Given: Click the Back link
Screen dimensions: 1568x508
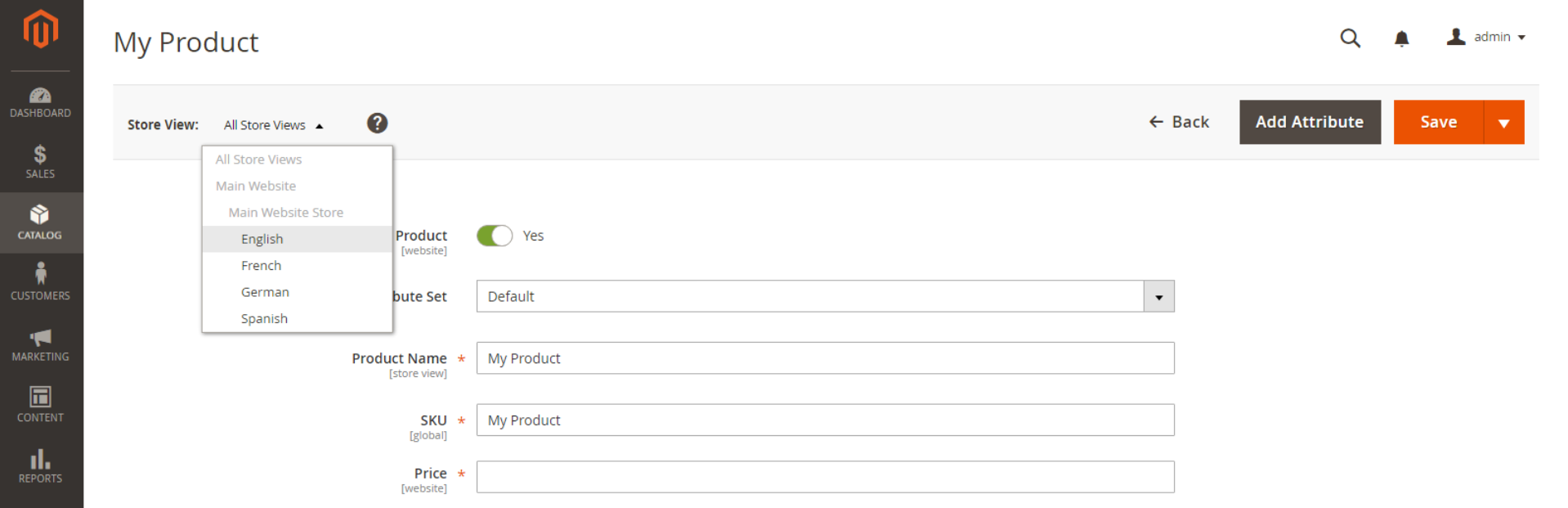Looking at the screenshot, I should [x=1179, y=123].
